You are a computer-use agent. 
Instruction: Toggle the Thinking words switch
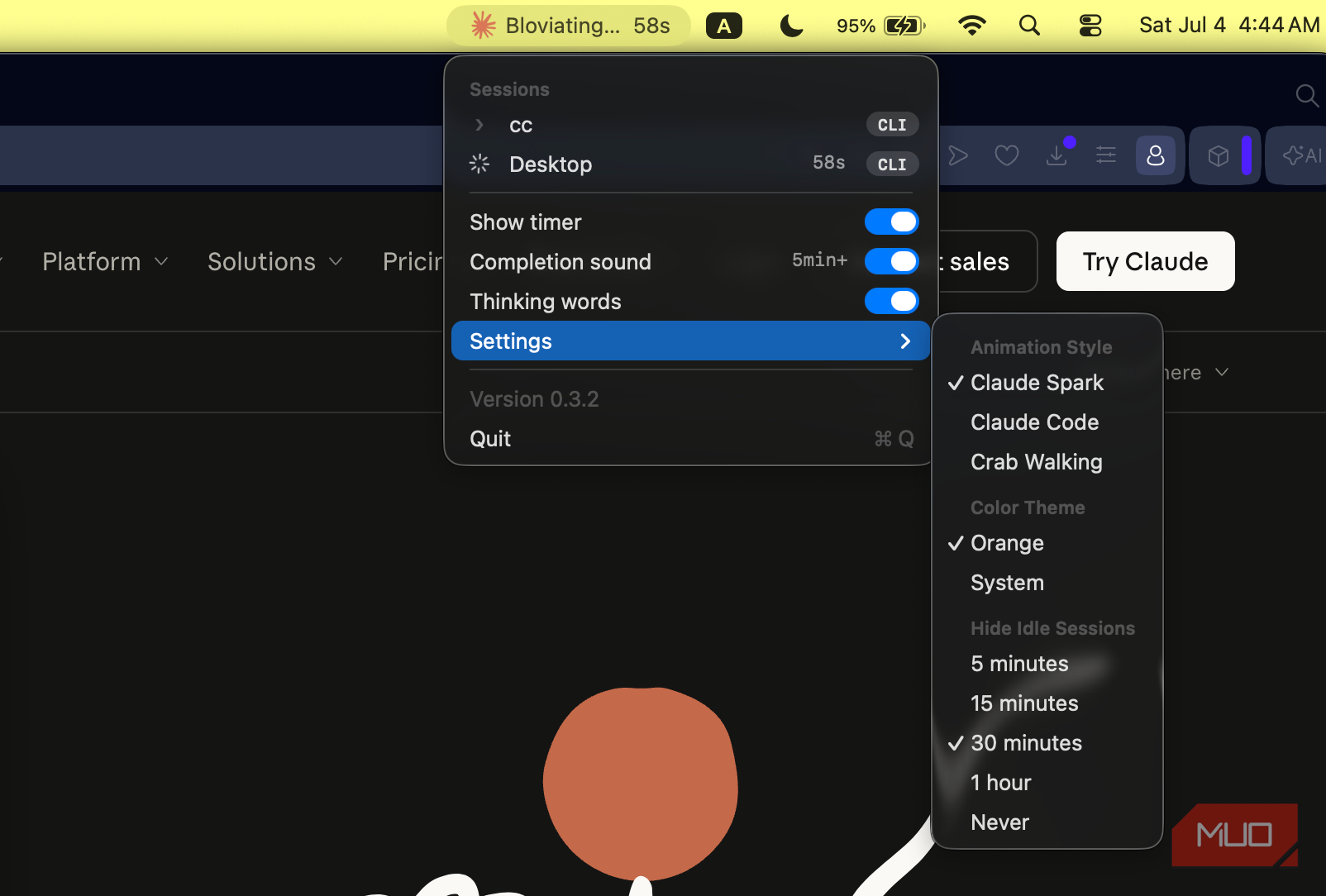tap(892, 301)
